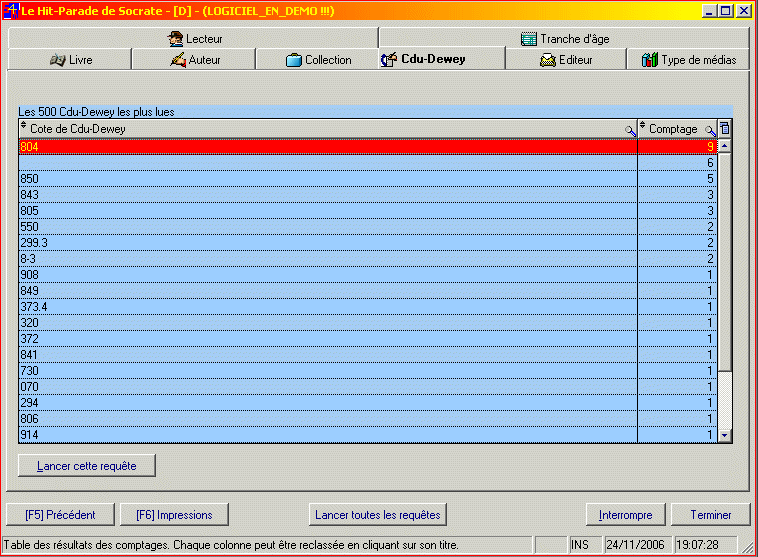Open the Editeur tab
This screenshot has height=557, width=758.
566,59
